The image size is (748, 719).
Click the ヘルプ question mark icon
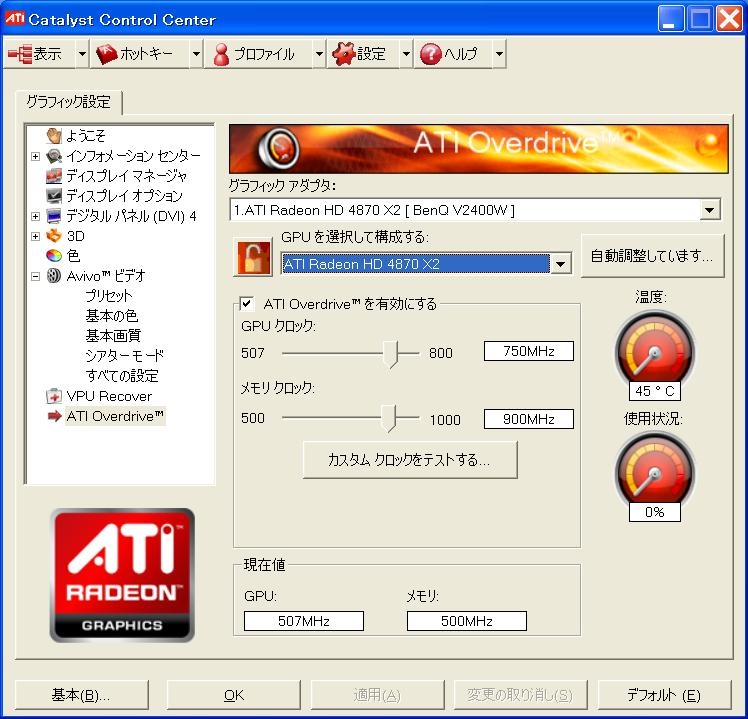[x=430, y=54]
